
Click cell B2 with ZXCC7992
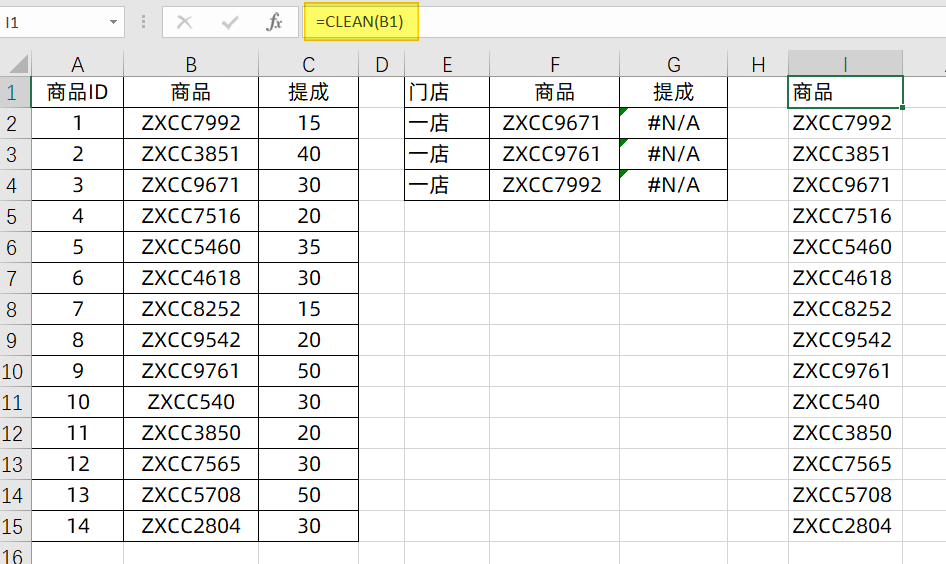(191, 123)
